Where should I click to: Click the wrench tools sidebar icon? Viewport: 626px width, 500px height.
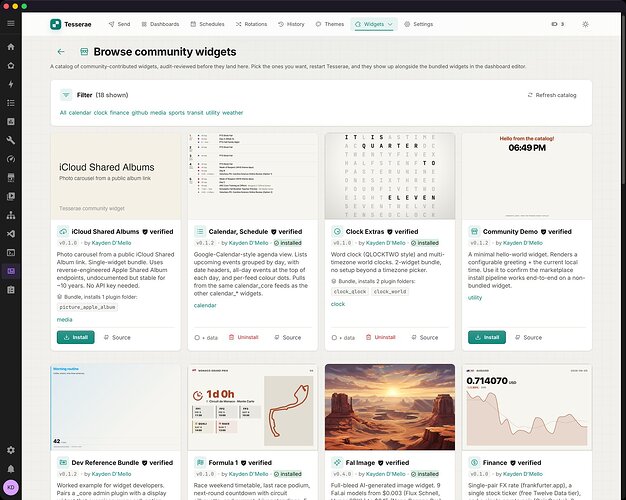coord(11,140)
